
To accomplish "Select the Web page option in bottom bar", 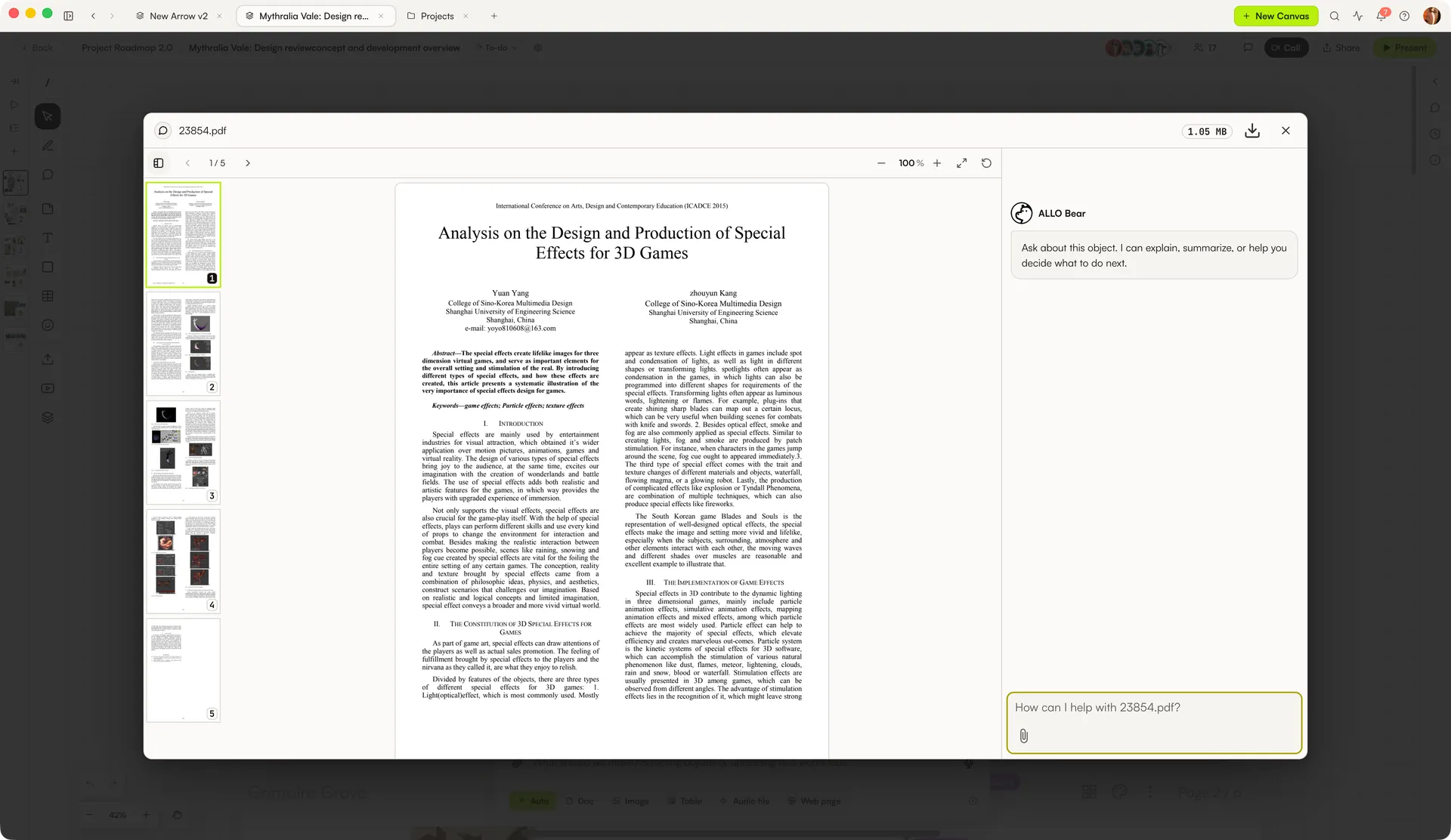I will tap(814, 801).
